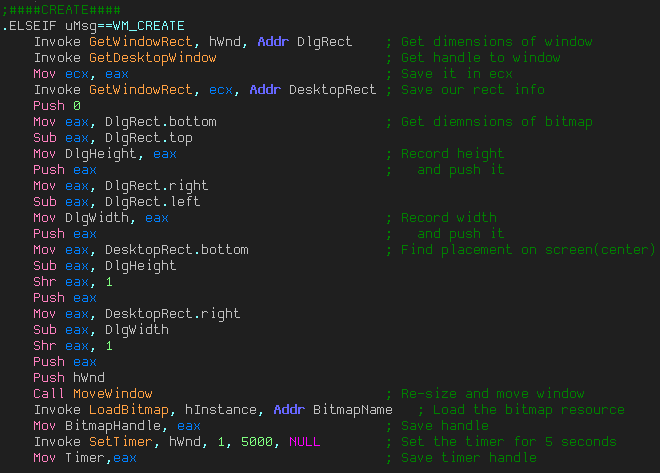Click the DlgRect argument on first Invoke line
Viewport: 660px width, 473px height.
325,42
